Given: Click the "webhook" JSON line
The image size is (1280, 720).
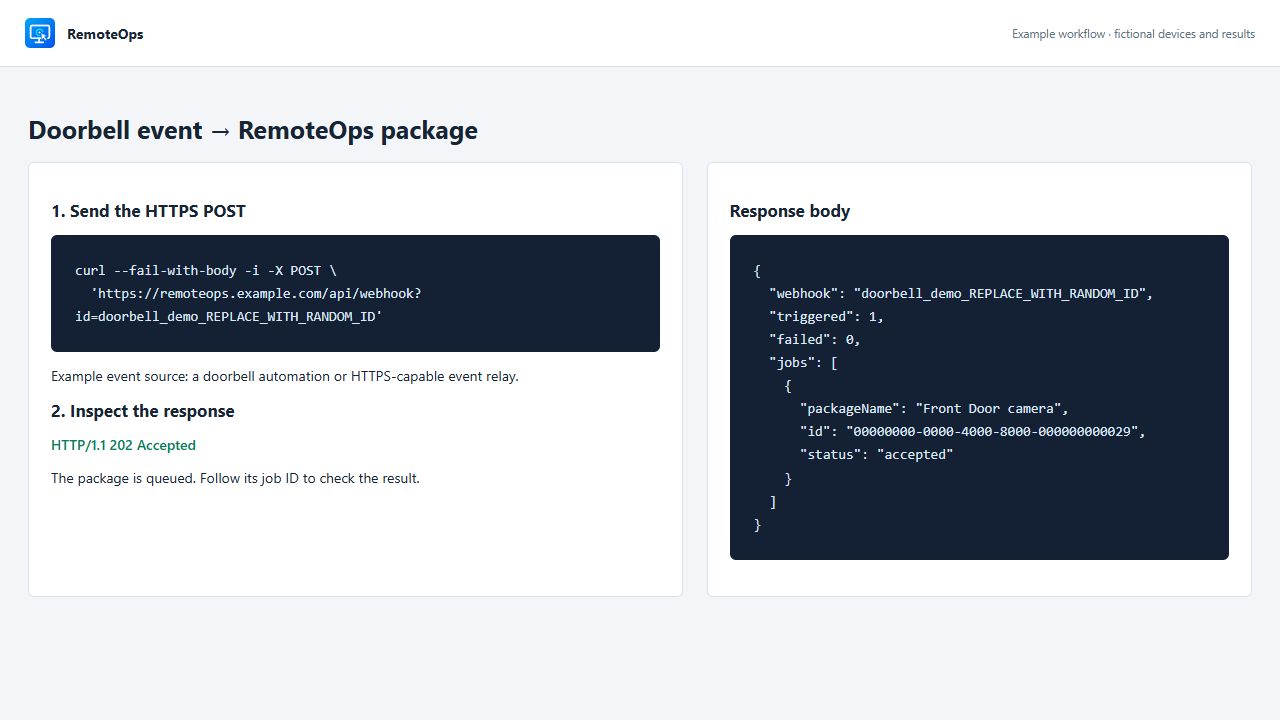Looking at the screenshot, I should [x=961, y=293].
